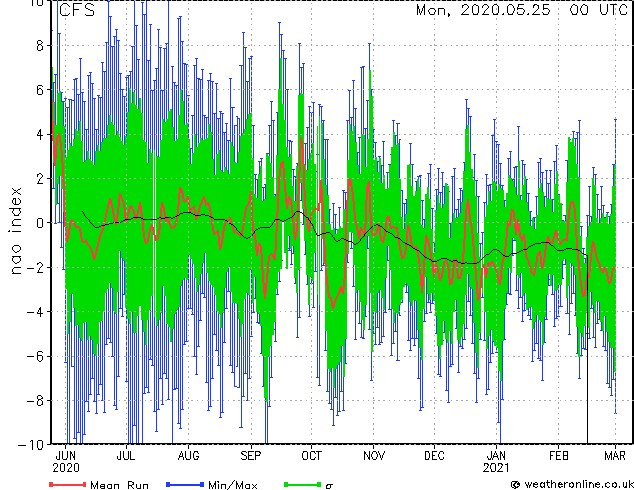The width and height of the screenshot is (634, 490).
Task: Click the 'Min/Max' legend label
Action: point(232,485)
